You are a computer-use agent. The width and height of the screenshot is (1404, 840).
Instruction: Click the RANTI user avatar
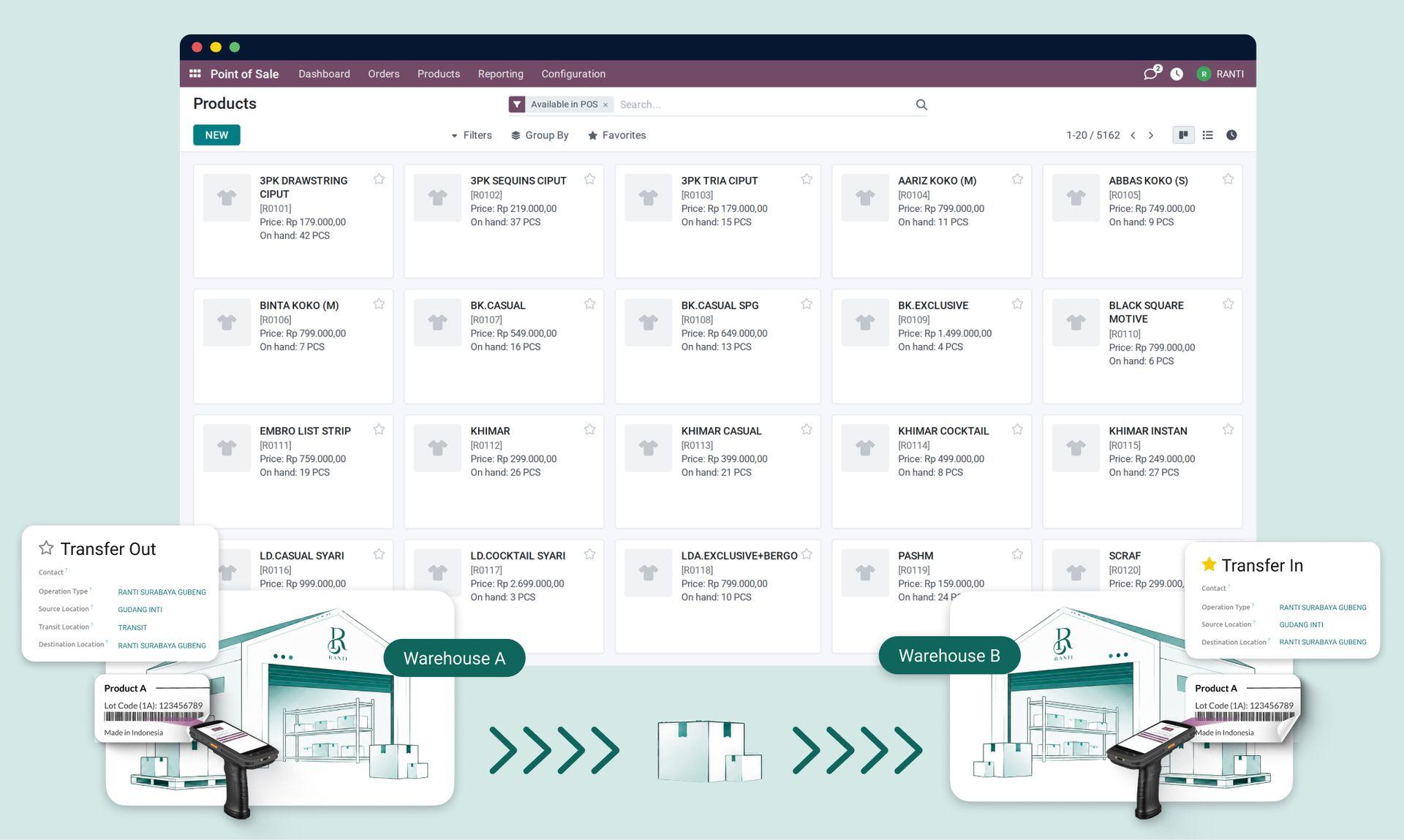click(x=1204, y=74)
